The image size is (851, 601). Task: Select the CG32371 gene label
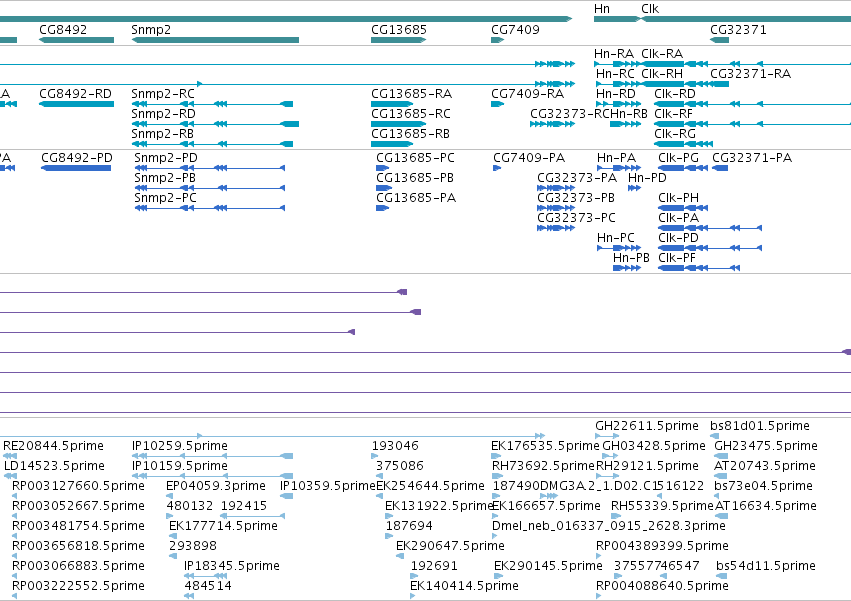pos(738,29)
